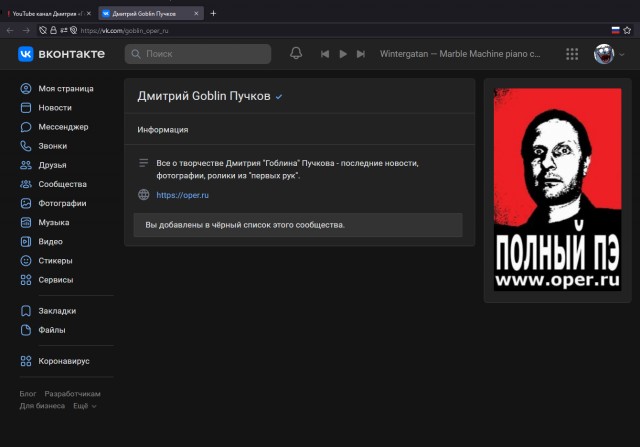This screenshot has height=447, width=640.
Task: Go forward in browser history
Action: pos(26,30)
